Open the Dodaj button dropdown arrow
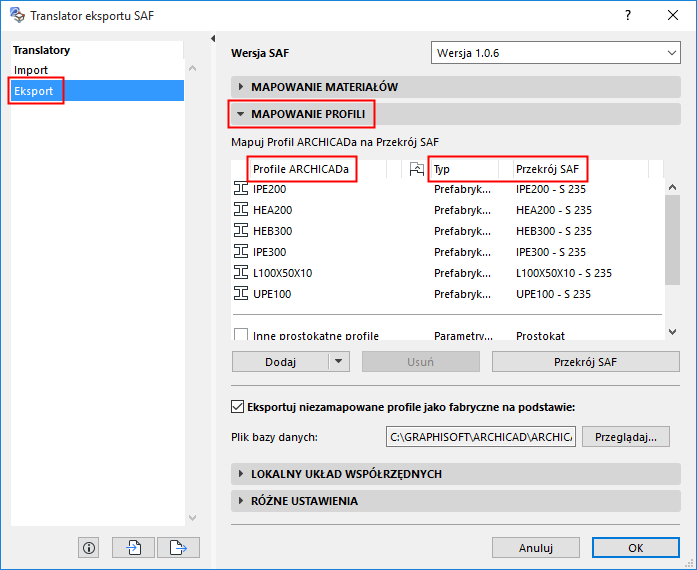 tap(339, 361)
